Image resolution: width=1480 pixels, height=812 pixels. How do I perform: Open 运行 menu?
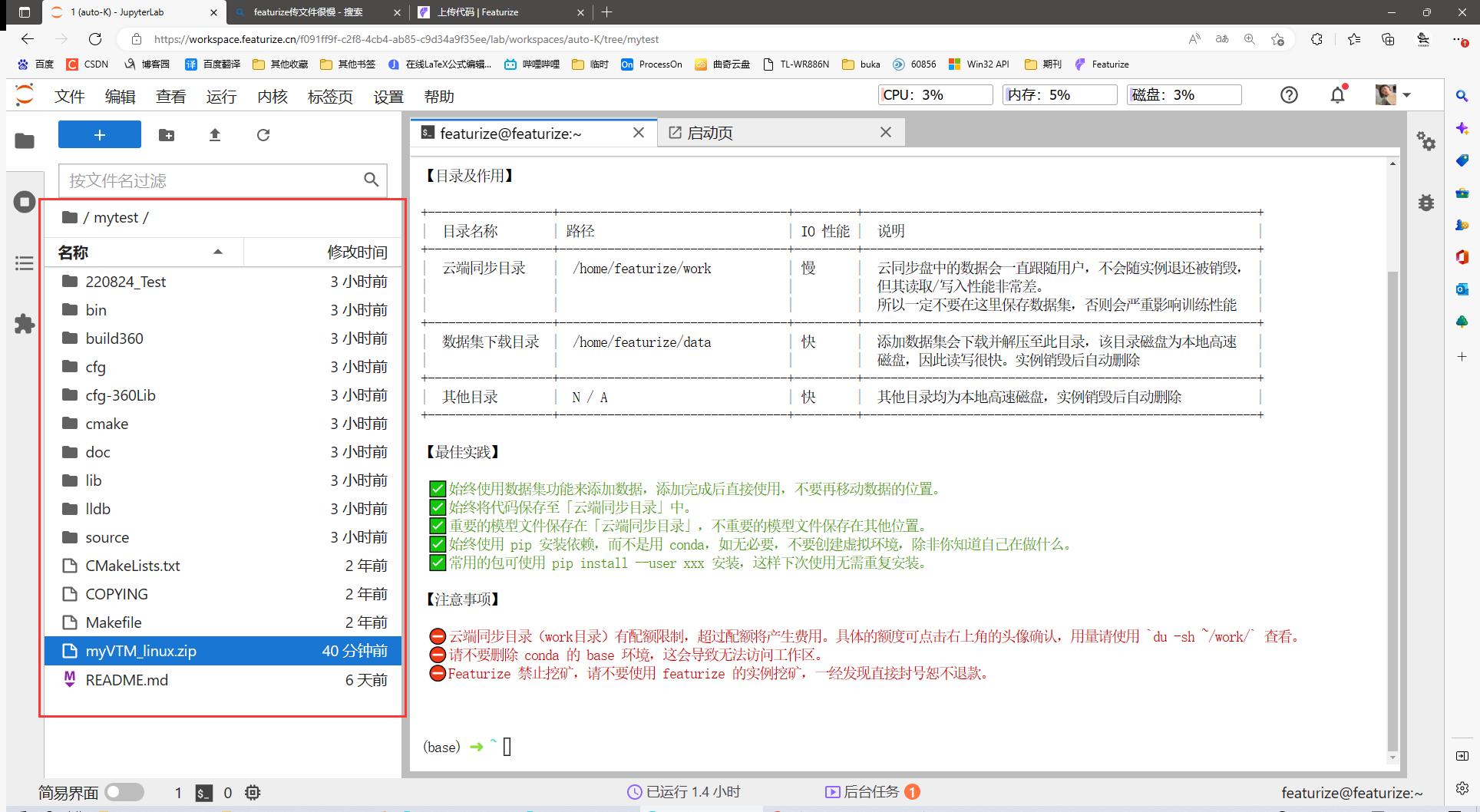[x=222, y=97]
